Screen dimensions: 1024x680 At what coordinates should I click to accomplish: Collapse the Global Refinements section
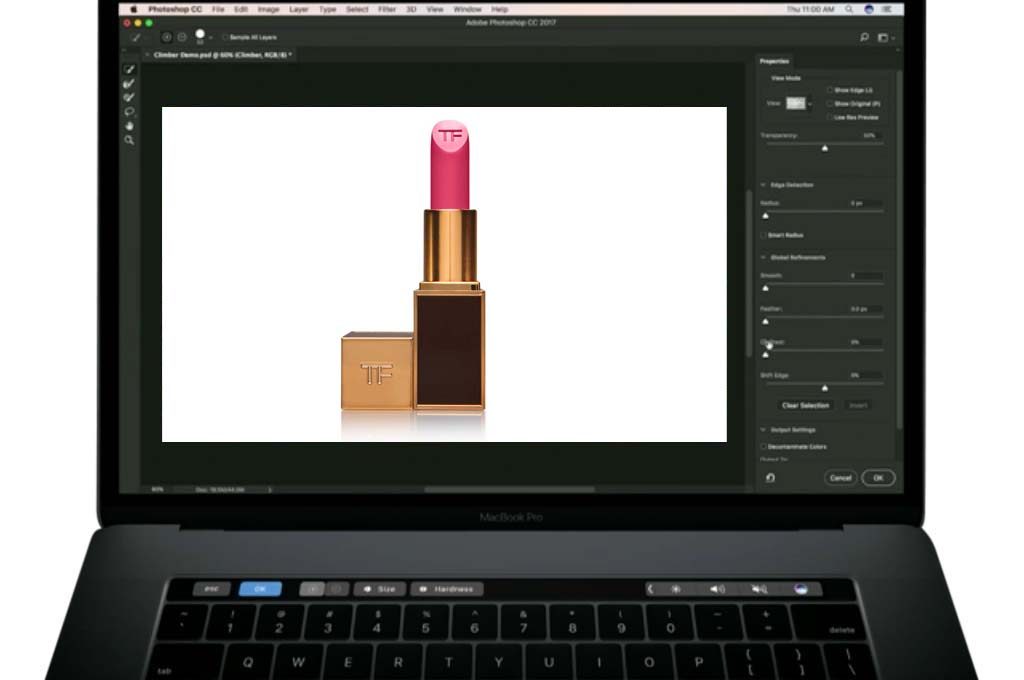(x=763, y=257)
